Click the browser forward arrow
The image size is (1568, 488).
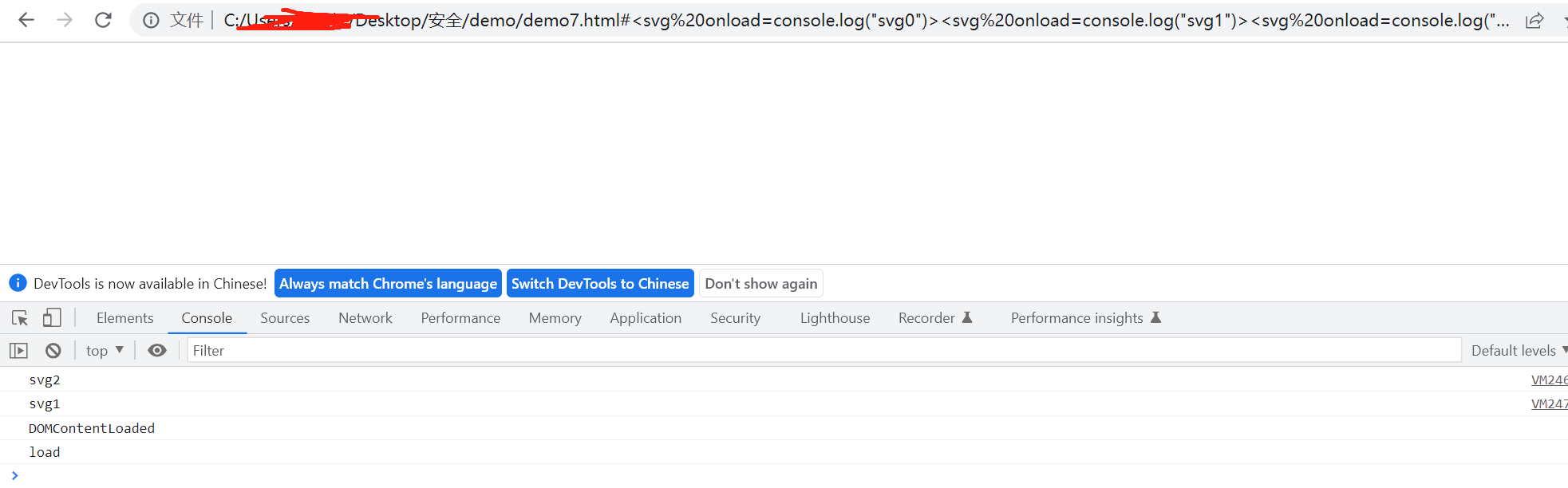click(x=65, y=20)
